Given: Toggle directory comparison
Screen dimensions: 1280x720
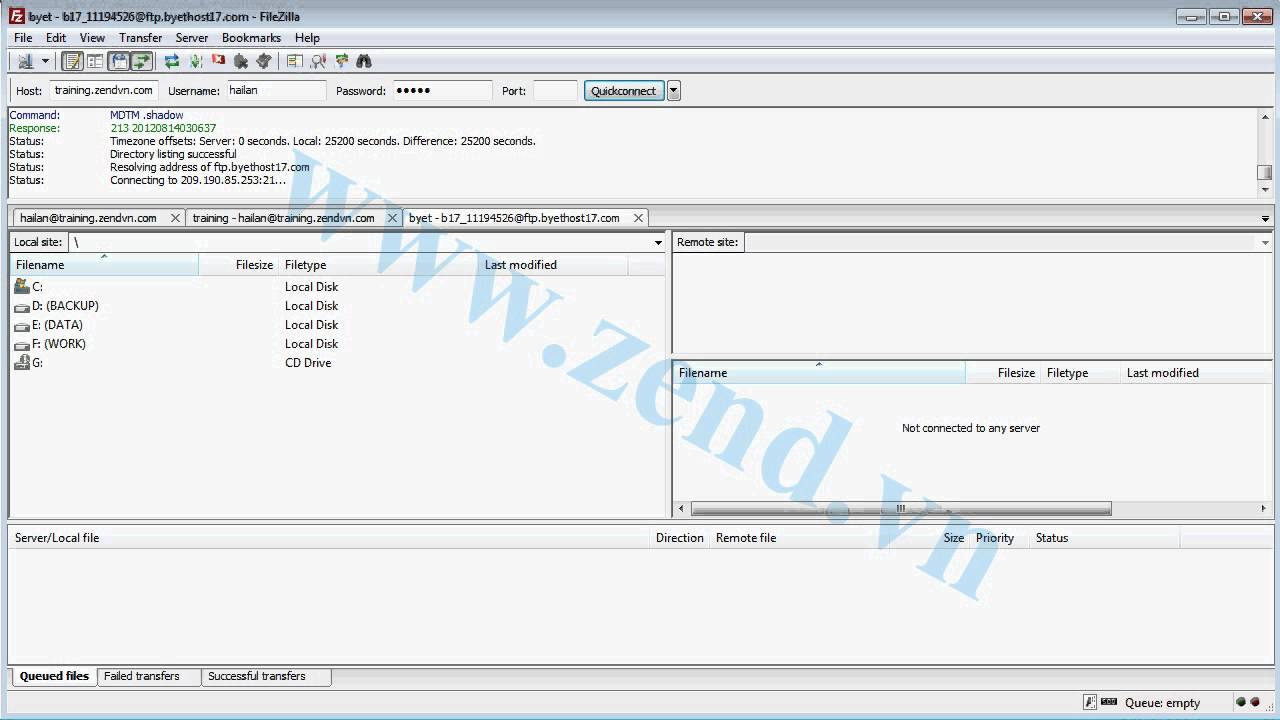Looking at the screenshot, I should coord(318,61).
